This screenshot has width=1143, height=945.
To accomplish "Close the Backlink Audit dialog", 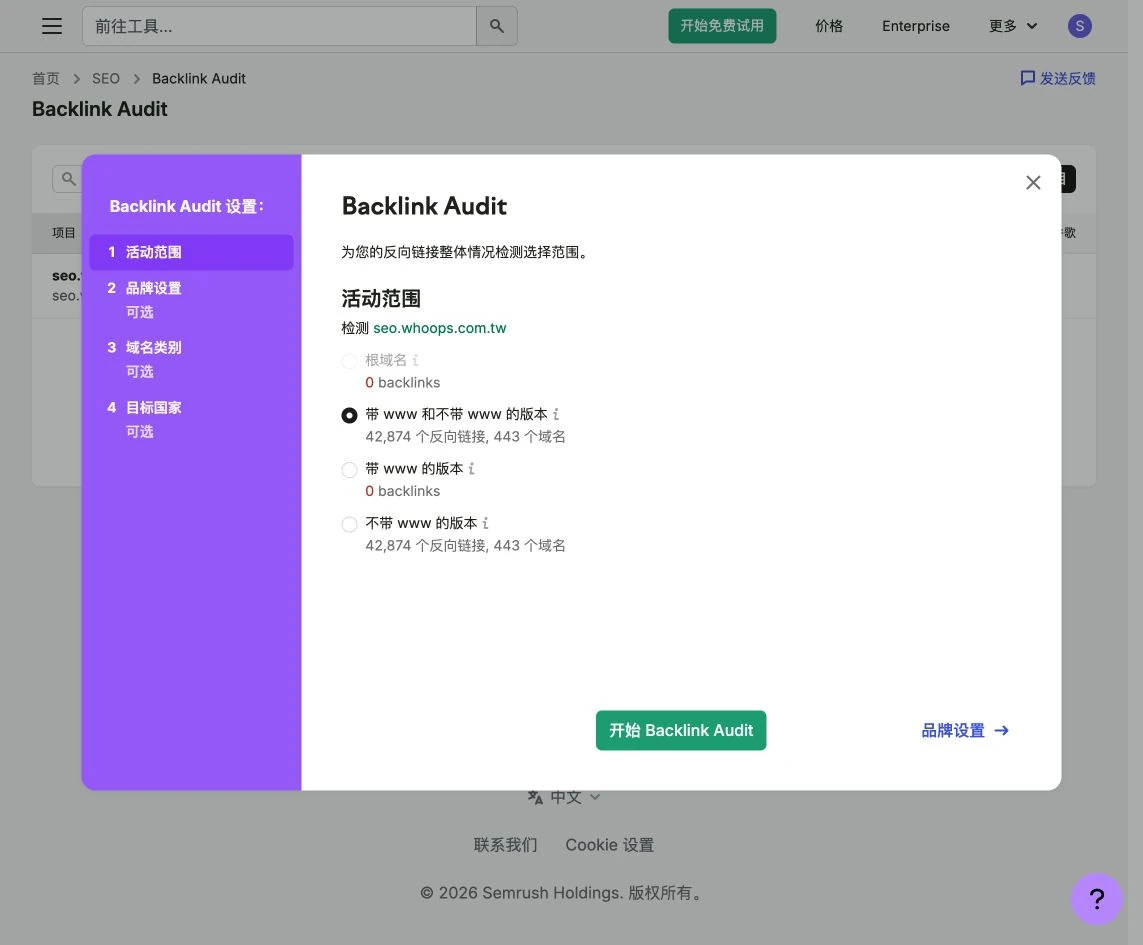I will (1033, 182).
